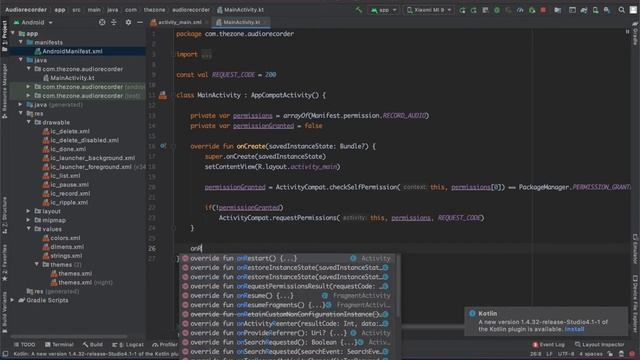
Task: Open MainActivity.kt in the project tree
Action: tap(69, 78)
